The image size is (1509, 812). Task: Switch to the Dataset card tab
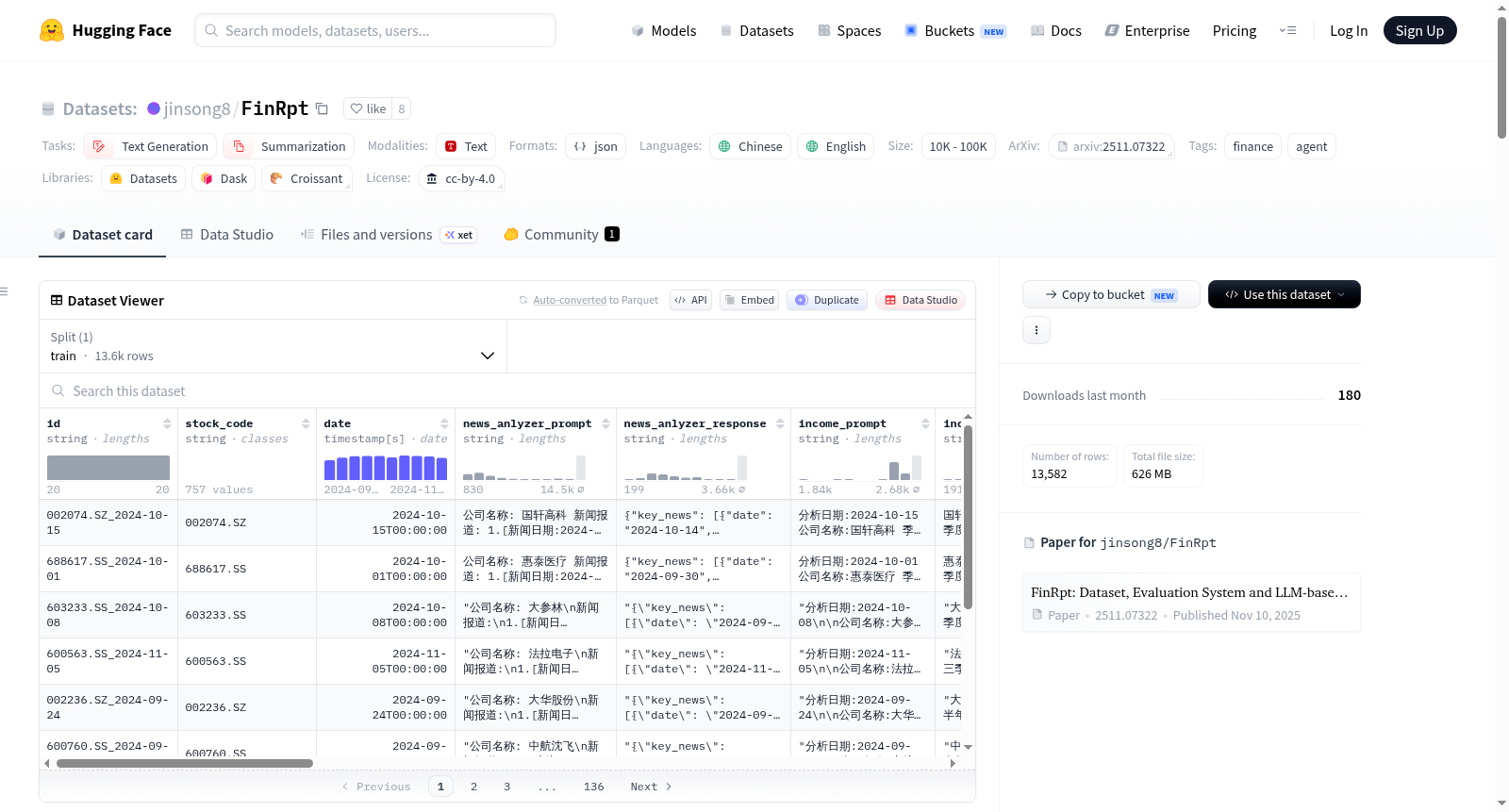point(103,235)
